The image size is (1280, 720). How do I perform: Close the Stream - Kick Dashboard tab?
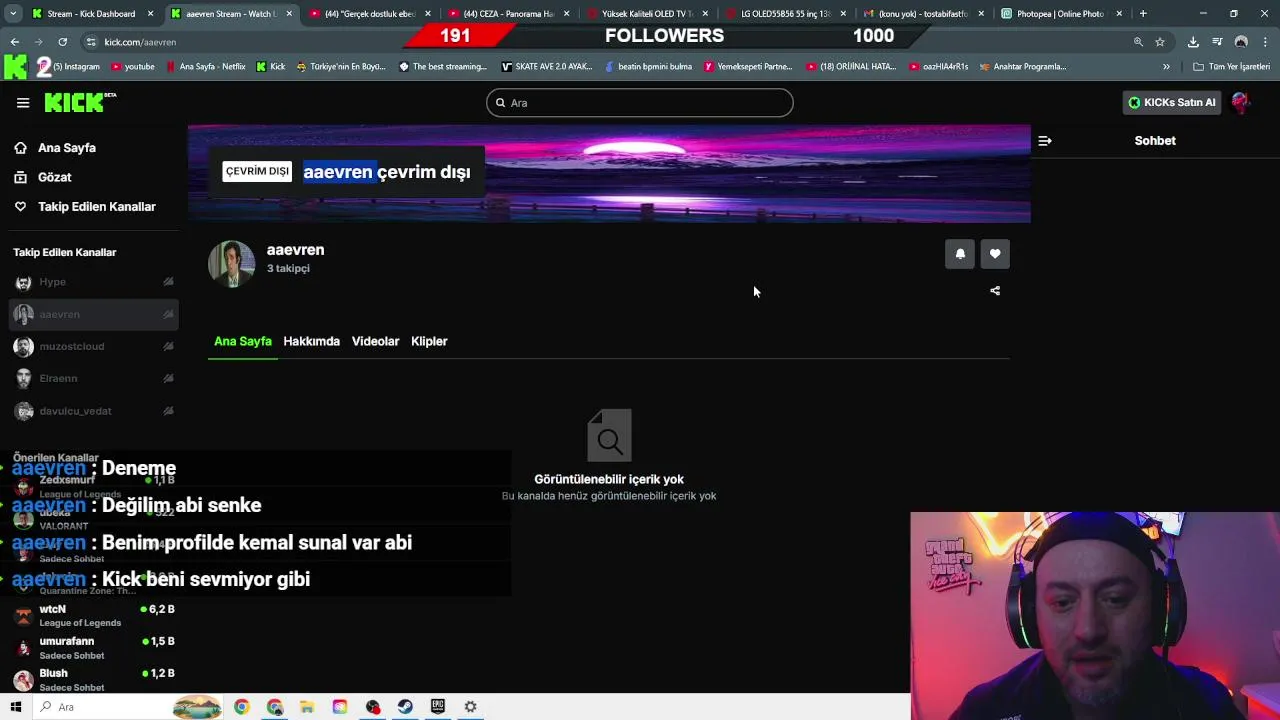tap(151, 14)
